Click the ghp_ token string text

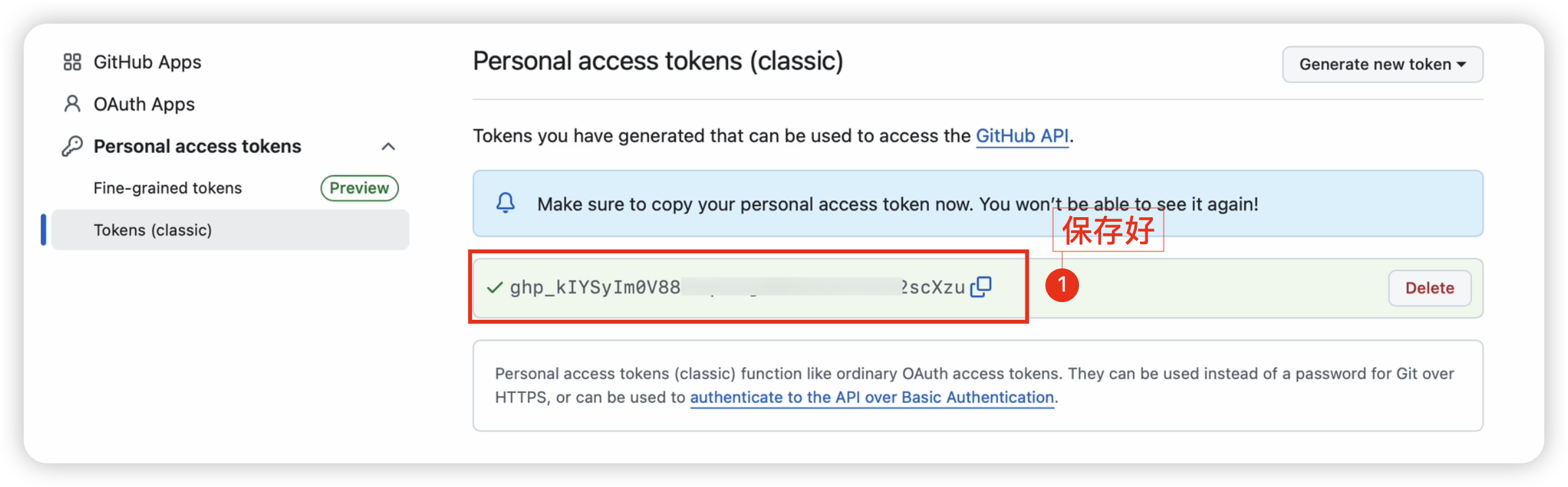pos(595,288)
